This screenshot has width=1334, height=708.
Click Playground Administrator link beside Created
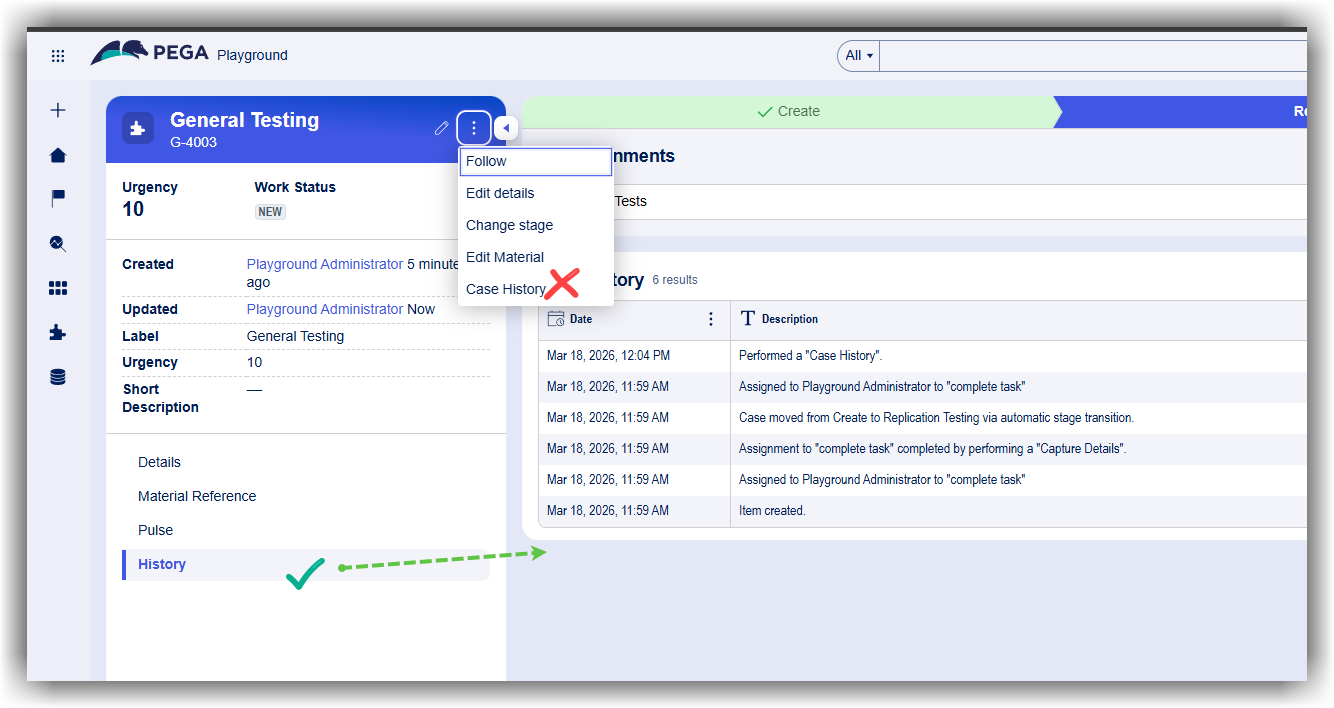324,265
